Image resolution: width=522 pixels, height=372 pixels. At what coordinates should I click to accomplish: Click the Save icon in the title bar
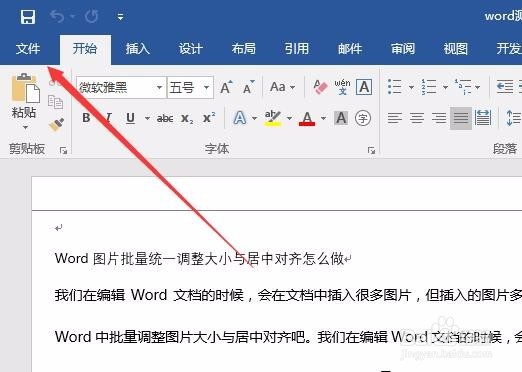click(x=28, y=16)
